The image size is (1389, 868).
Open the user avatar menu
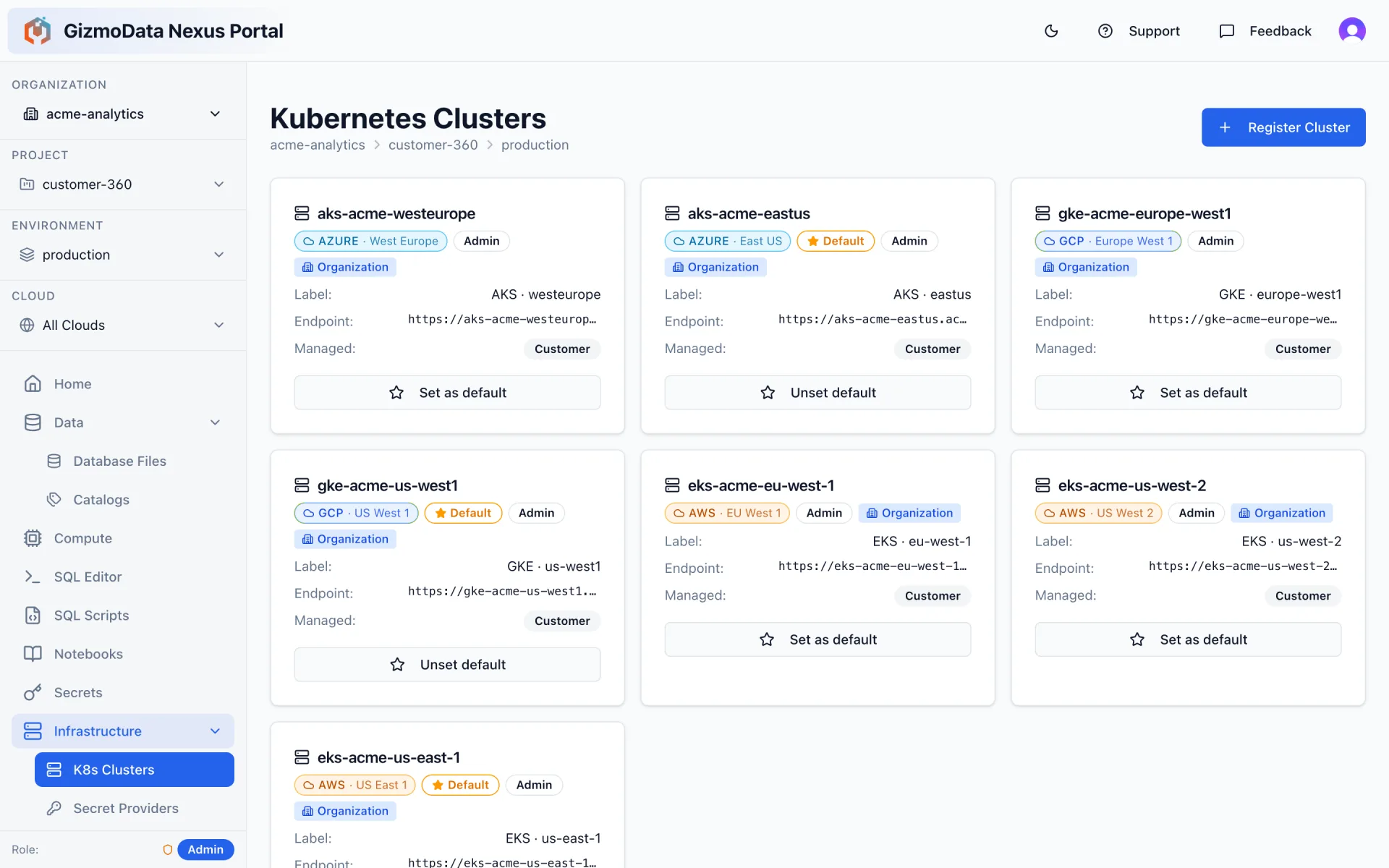coord(1351,31)
